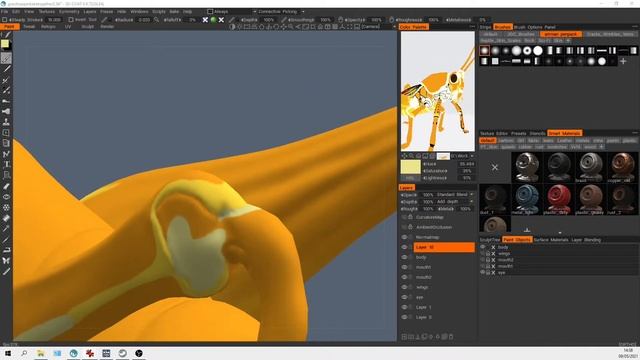Open the Windows menu
Image resolution: width=640 pixels, height=360 pixels.
(139, 11)
